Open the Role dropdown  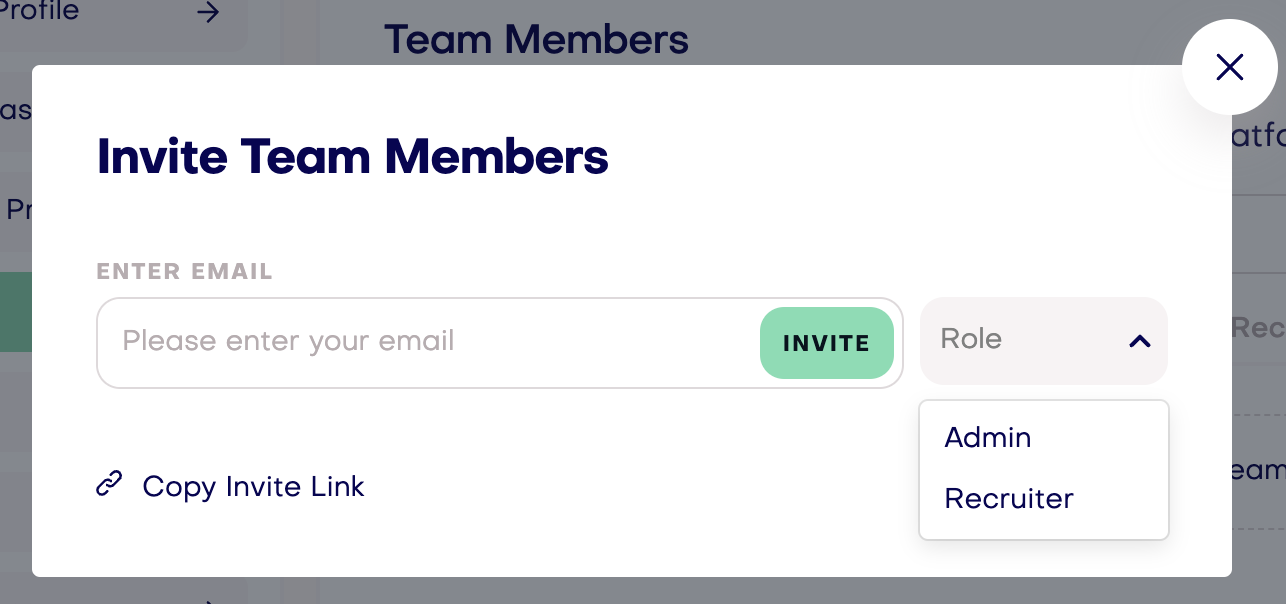[x=1043, y=340]
